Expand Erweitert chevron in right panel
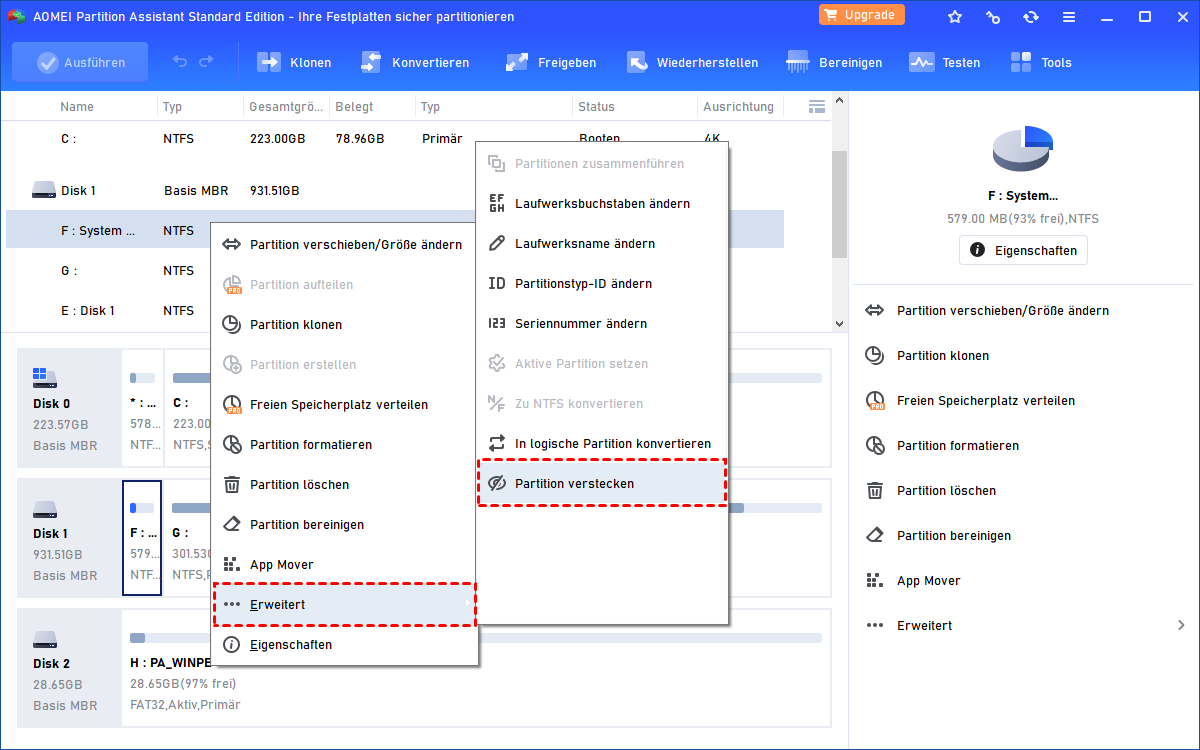 [1181, 625]
